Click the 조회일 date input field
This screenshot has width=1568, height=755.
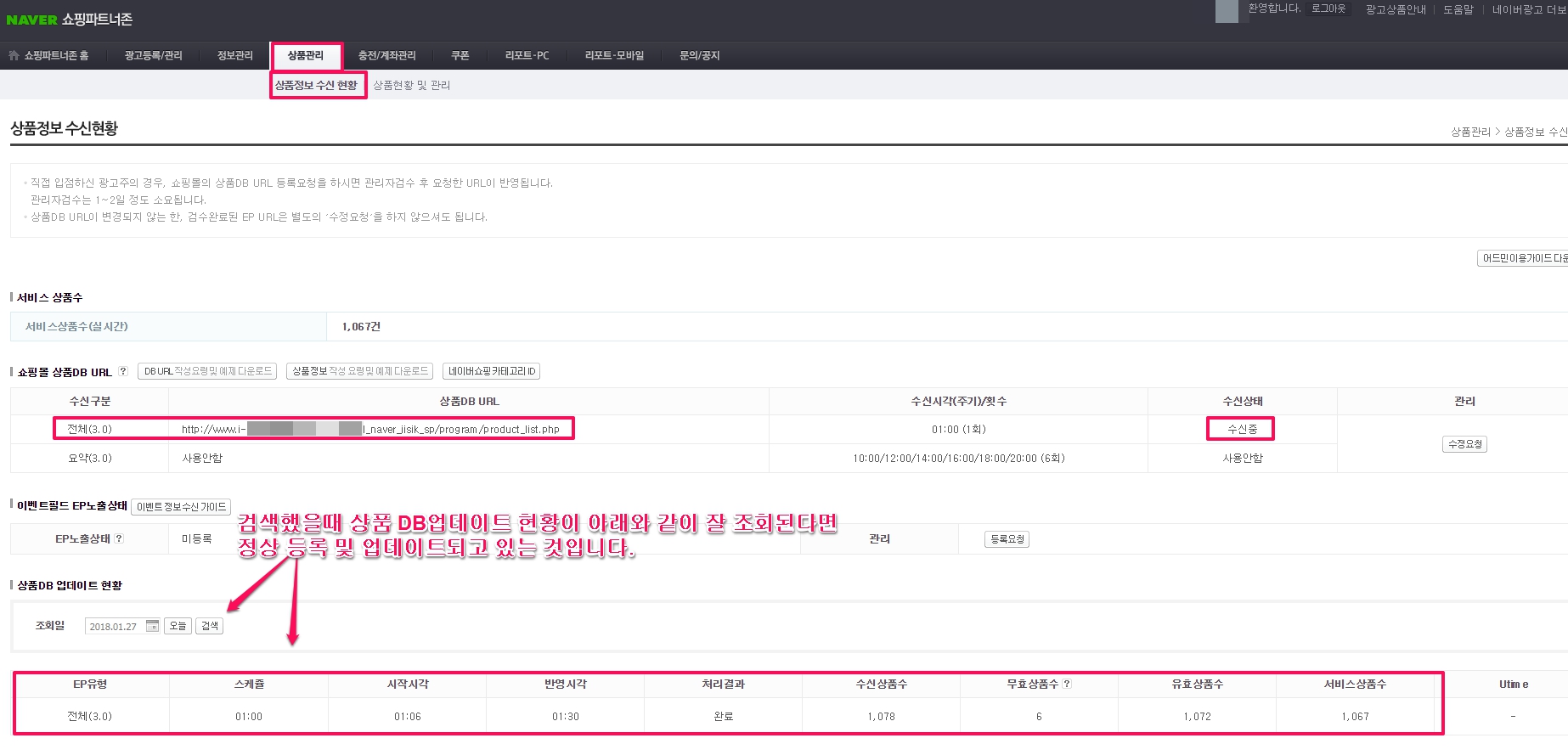click(115, 627)
